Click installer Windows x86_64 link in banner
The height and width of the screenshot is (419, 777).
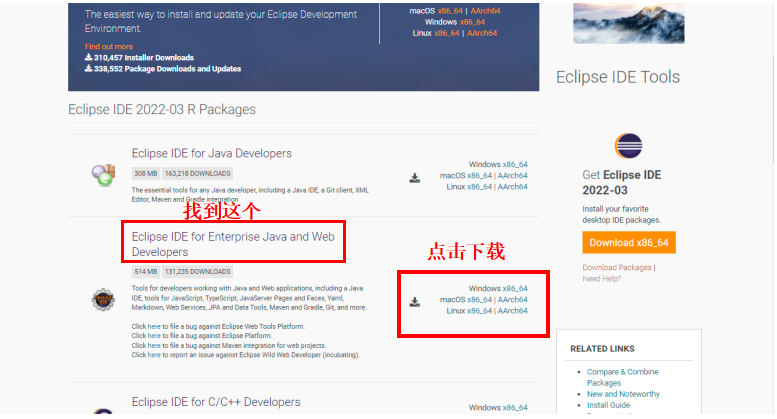point(472,22)
